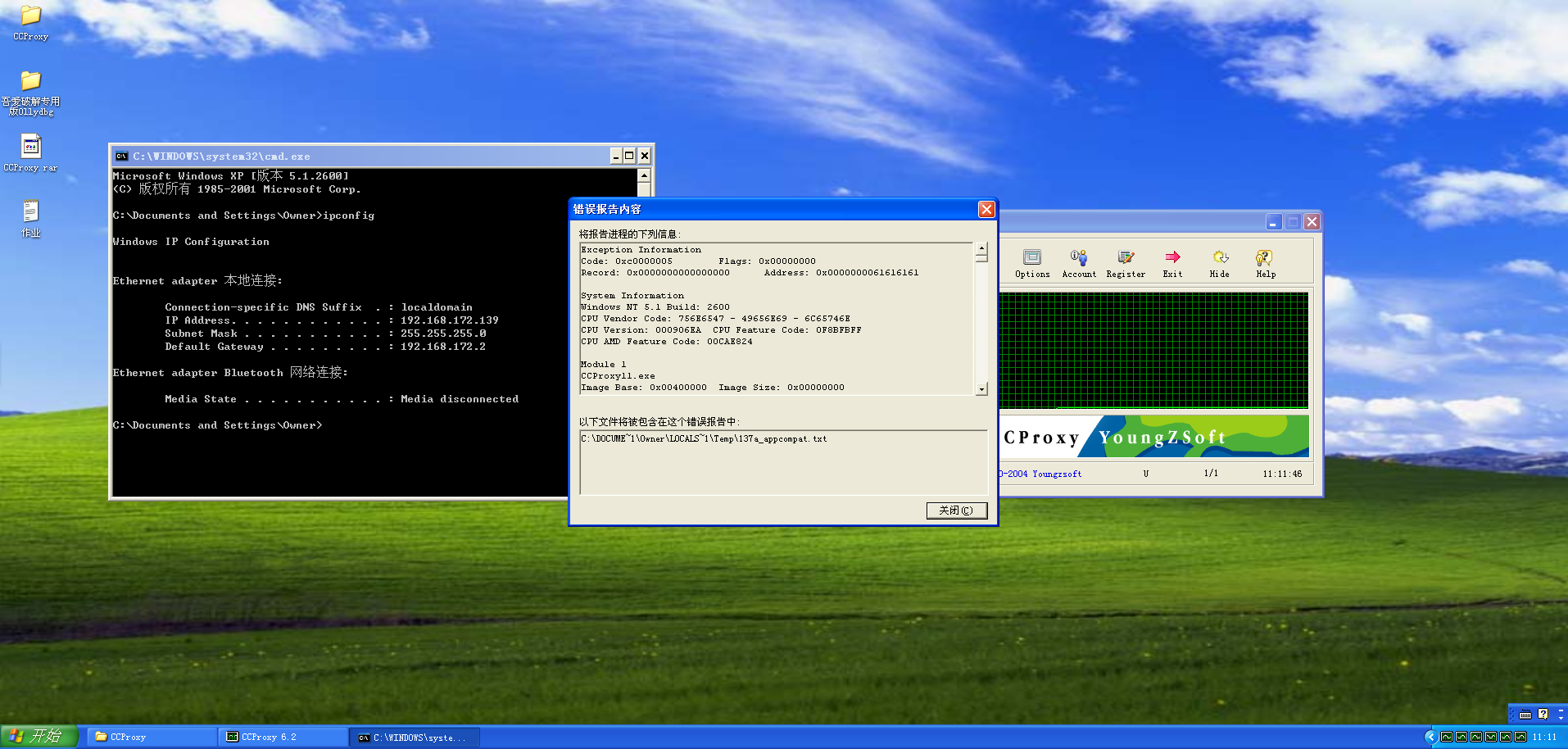Click the 'System Information' heading line

pos(632,296)
